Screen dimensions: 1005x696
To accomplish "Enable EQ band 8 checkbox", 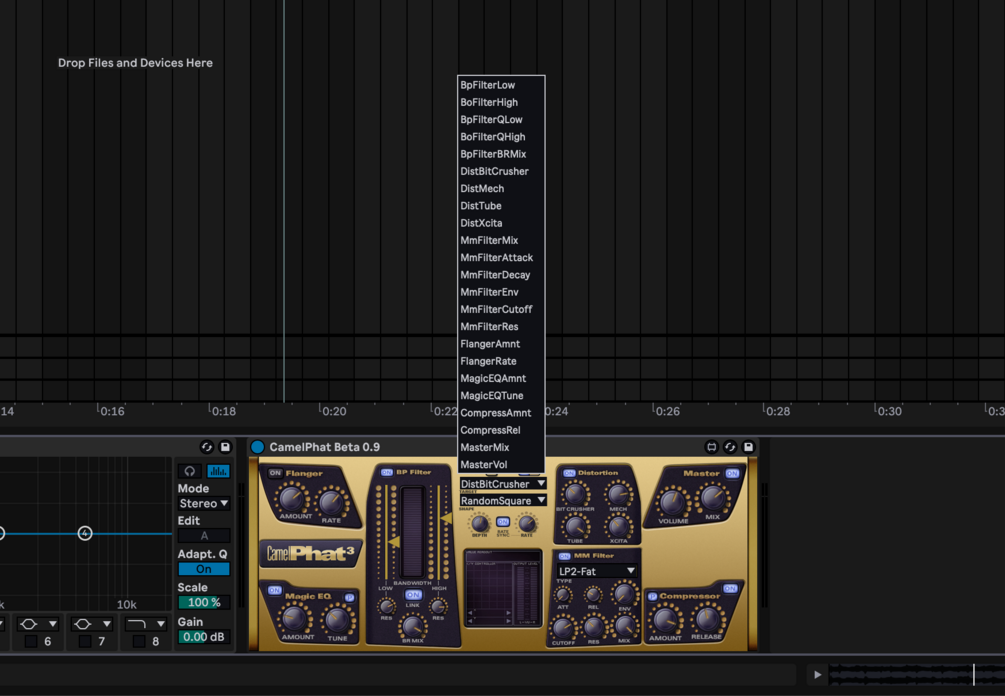I will pos(138,641).
